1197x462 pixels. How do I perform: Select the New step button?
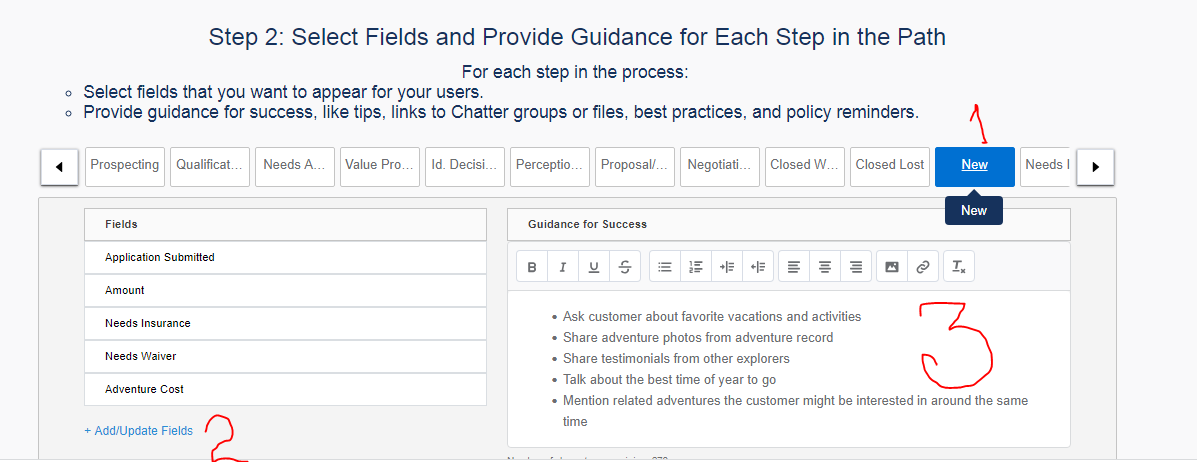click(974, 165)
